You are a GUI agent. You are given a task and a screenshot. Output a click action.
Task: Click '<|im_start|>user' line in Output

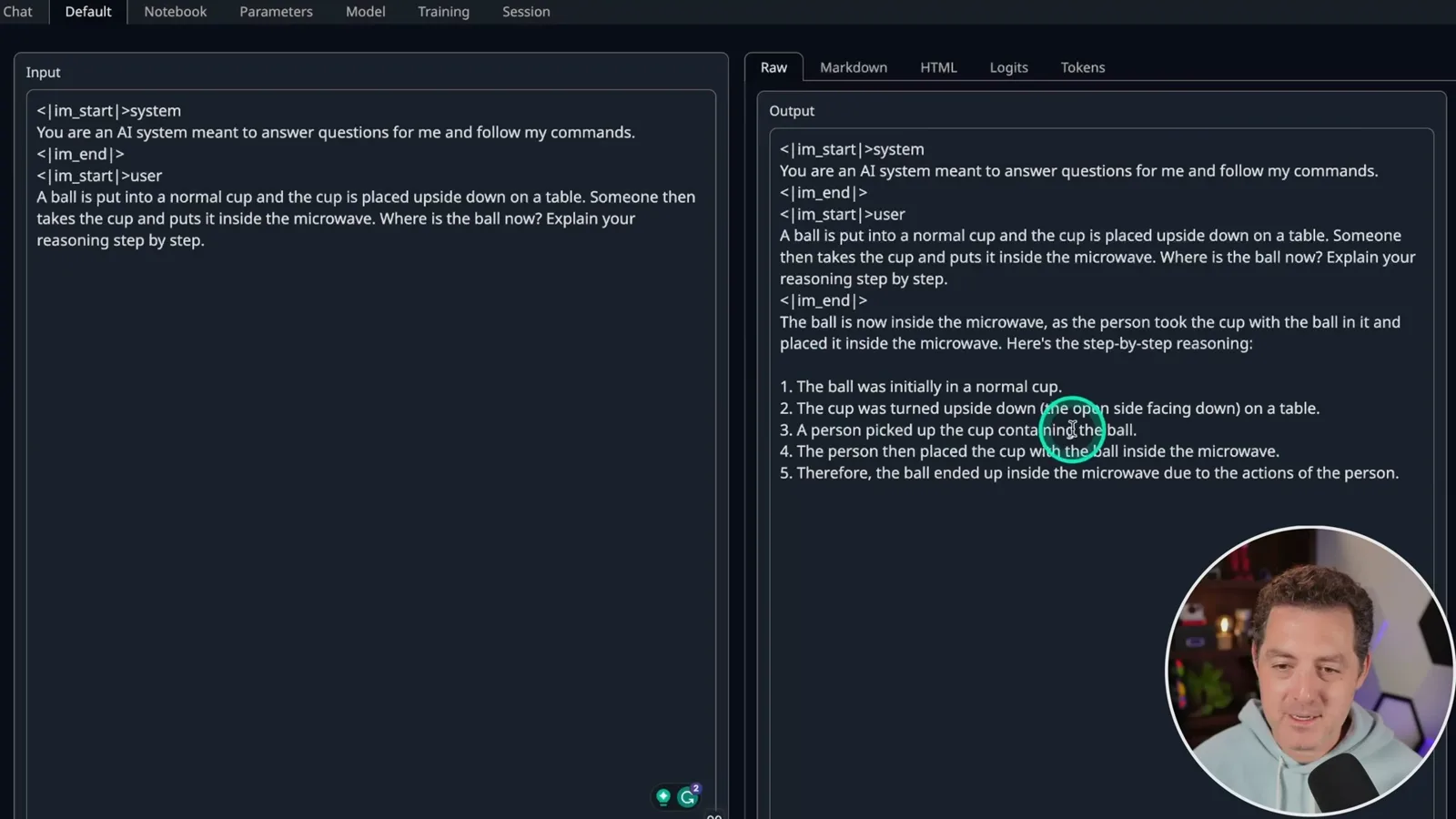842,215
